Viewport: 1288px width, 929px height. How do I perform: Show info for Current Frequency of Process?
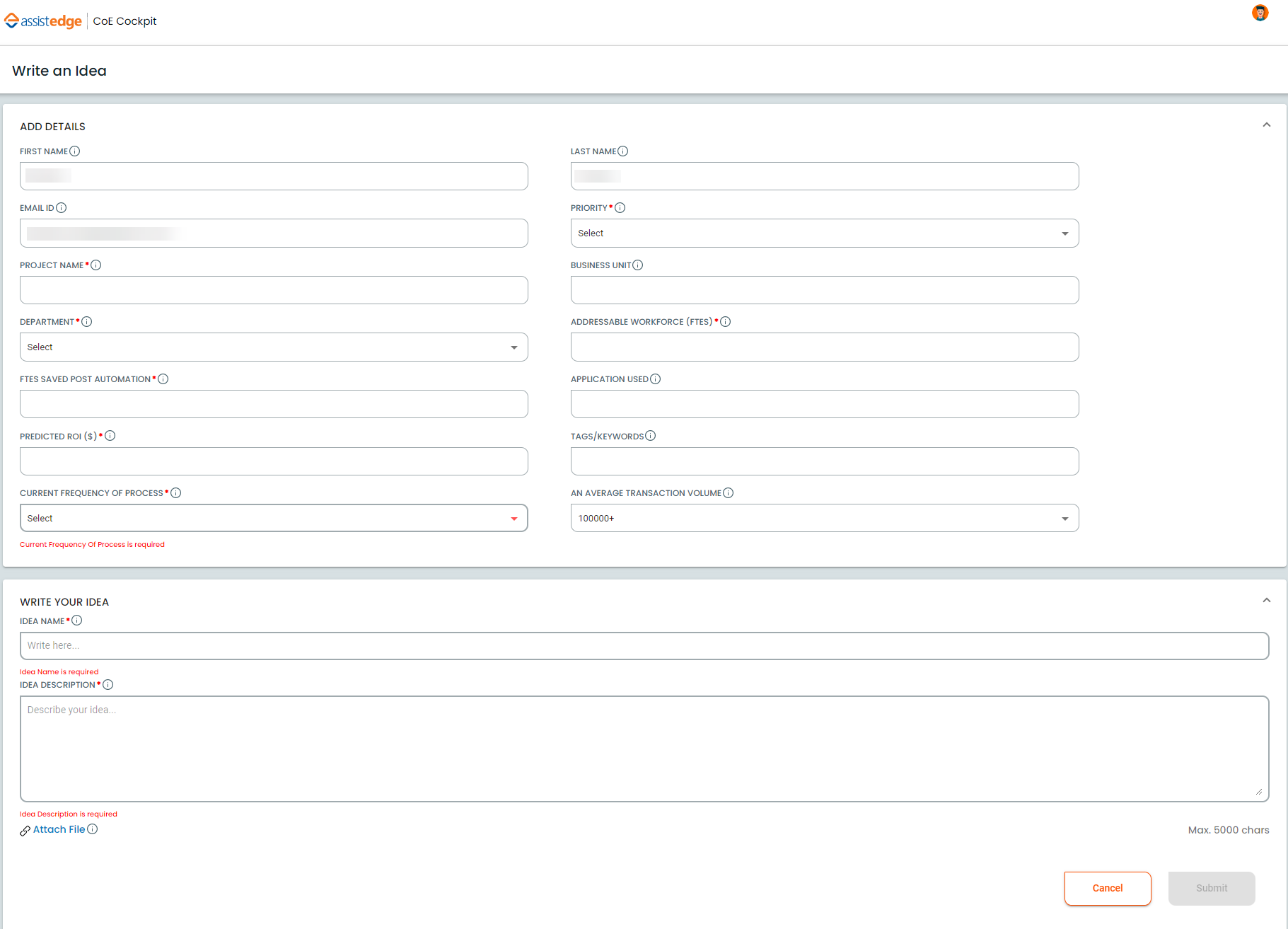tap(176, 493)
